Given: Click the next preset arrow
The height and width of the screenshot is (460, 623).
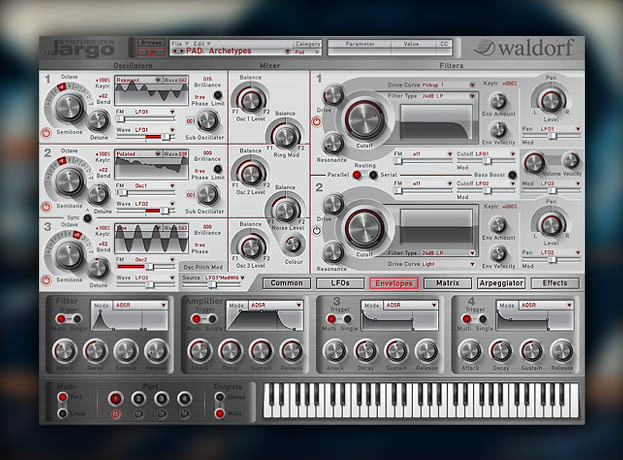Looking at the screenshot, I should (182, 51).
